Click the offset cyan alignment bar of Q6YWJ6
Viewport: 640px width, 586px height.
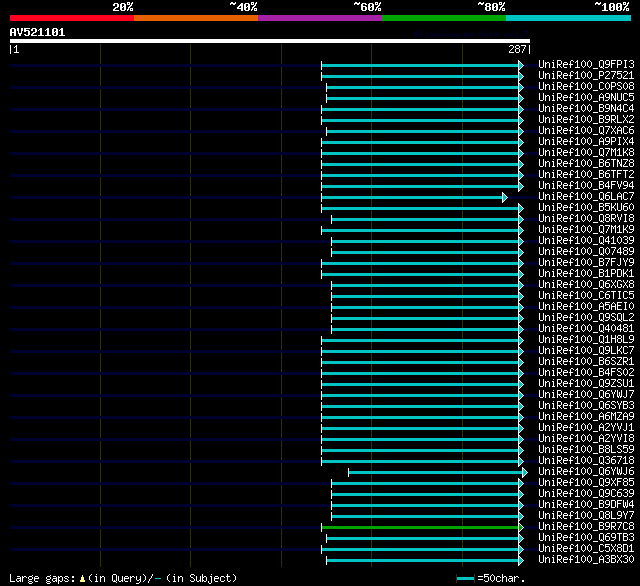pyautogui.click(x=436, y=473)
